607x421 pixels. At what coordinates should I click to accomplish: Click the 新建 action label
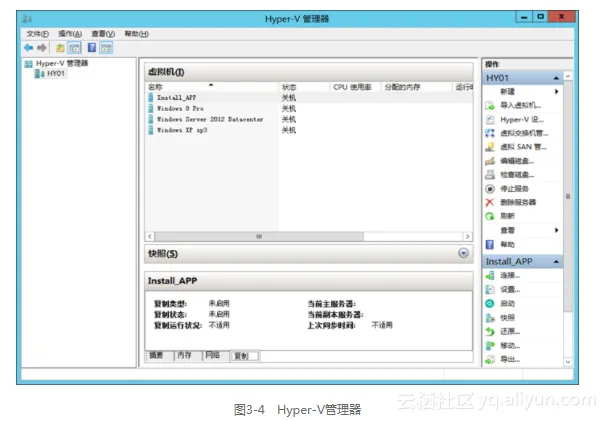507,92
